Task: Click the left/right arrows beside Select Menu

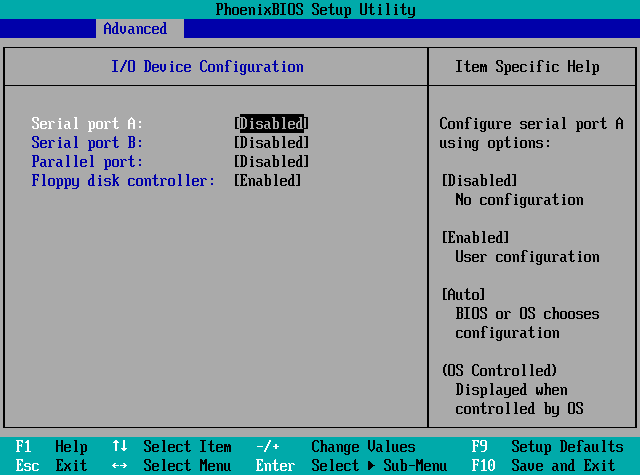Action: coord(120,466)
